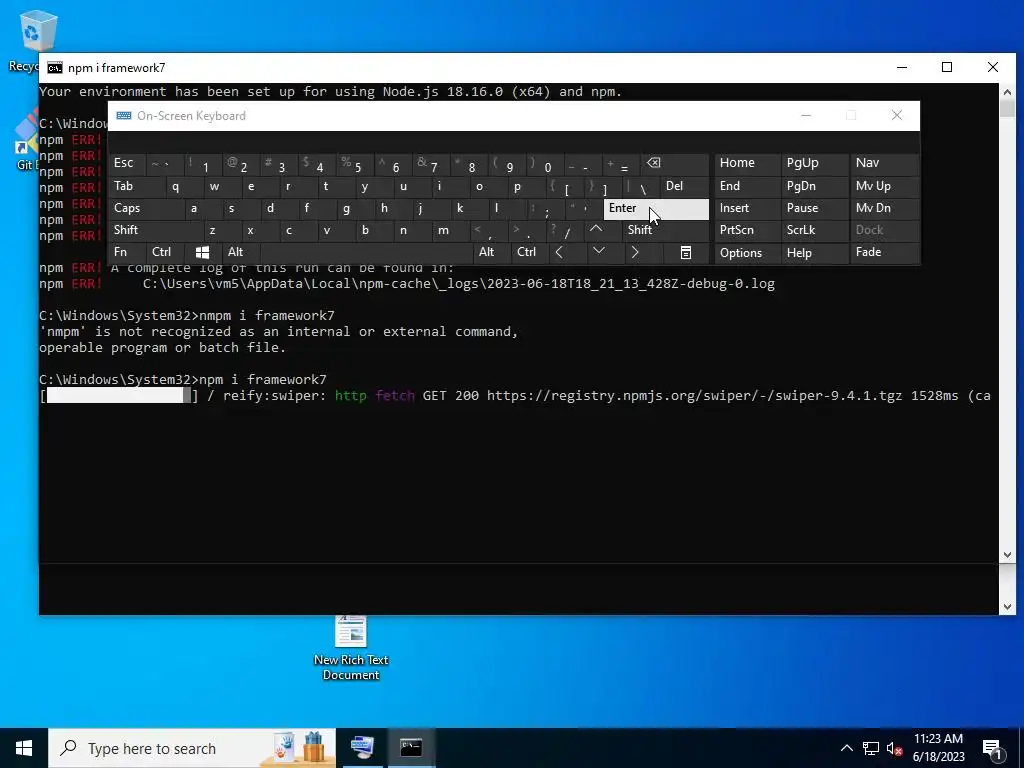Click in the taskbar search box
Image resolution: width=1024 pixels, height=768 pixels.
192,748
